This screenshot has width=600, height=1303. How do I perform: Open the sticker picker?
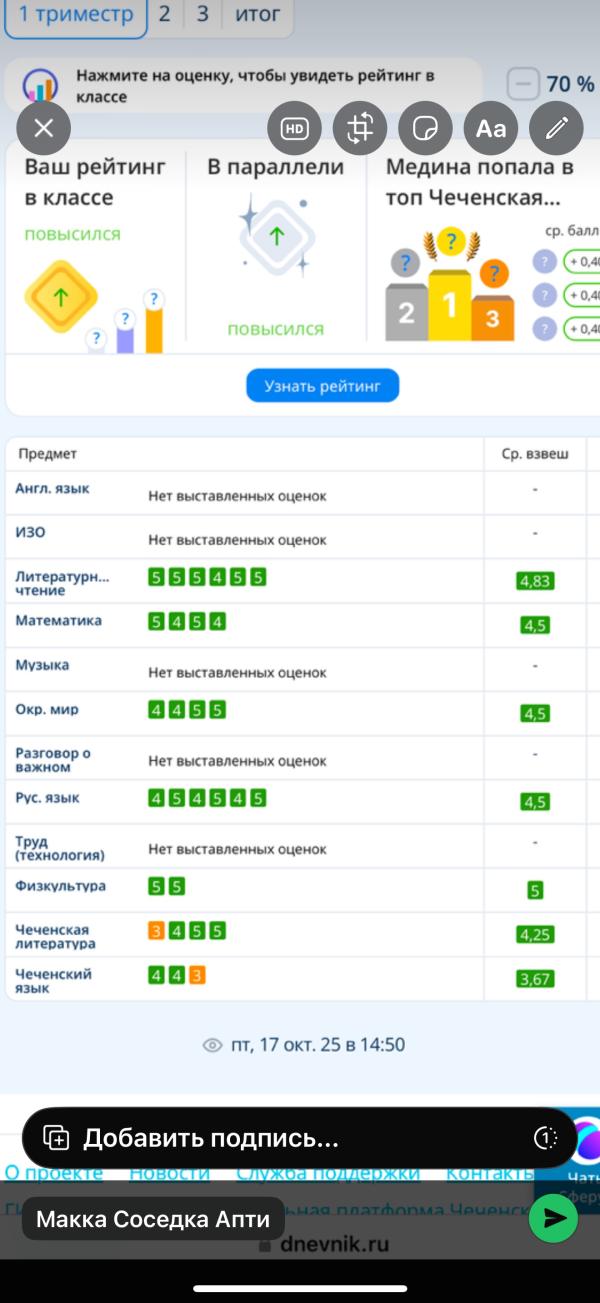[425, 128]
